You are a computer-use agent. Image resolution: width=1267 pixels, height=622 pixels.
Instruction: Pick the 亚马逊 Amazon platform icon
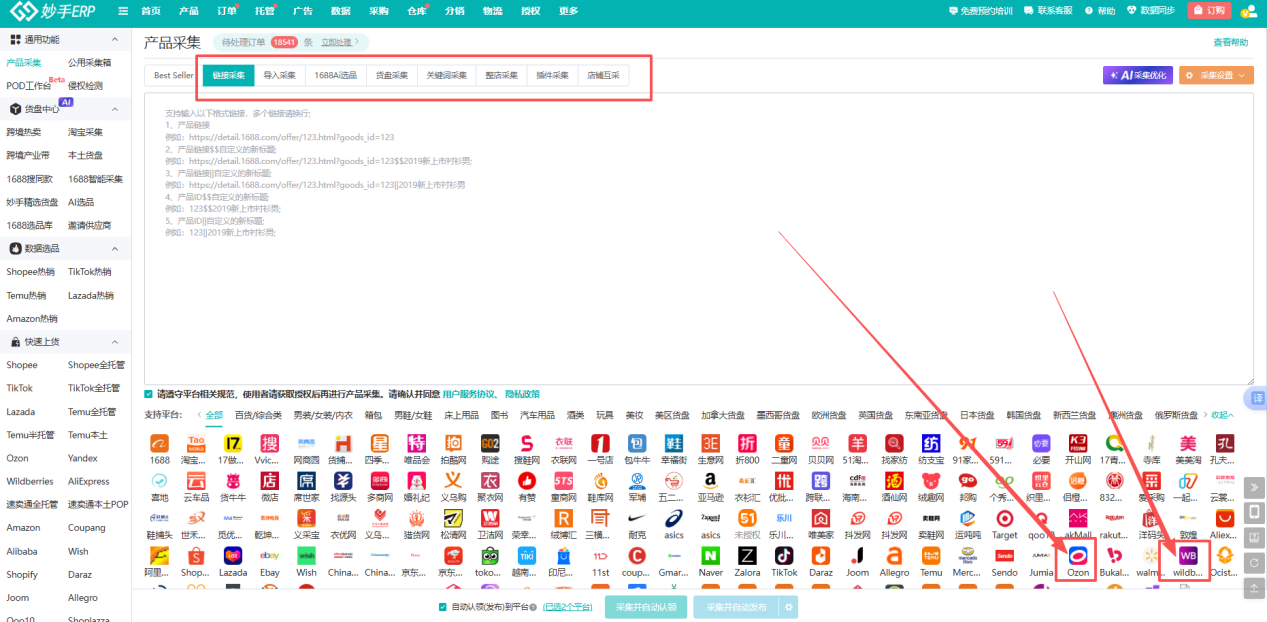tap(711, 481)
